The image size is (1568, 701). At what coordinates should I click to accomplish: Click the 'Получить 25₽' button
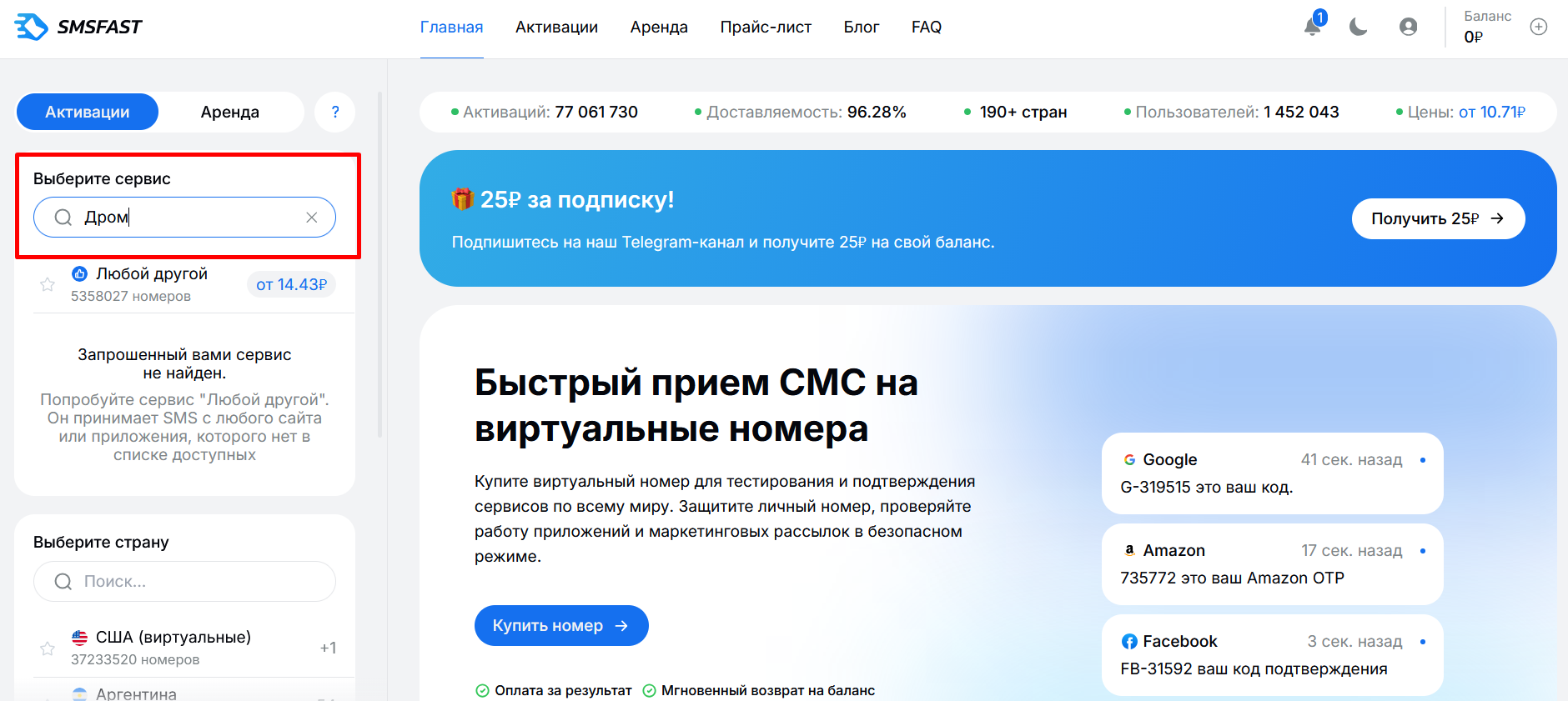pyautogui.click(x=1439, y=218)
